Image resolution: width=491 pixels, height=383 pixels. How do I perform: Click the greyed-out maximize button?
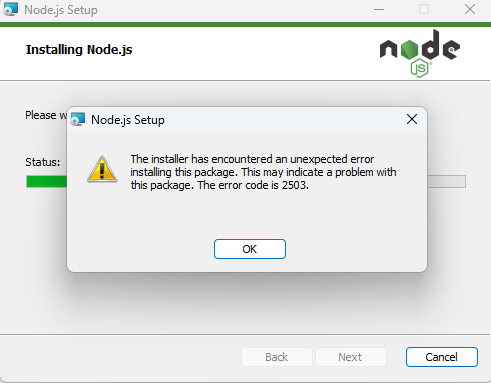tap(424, 9)
